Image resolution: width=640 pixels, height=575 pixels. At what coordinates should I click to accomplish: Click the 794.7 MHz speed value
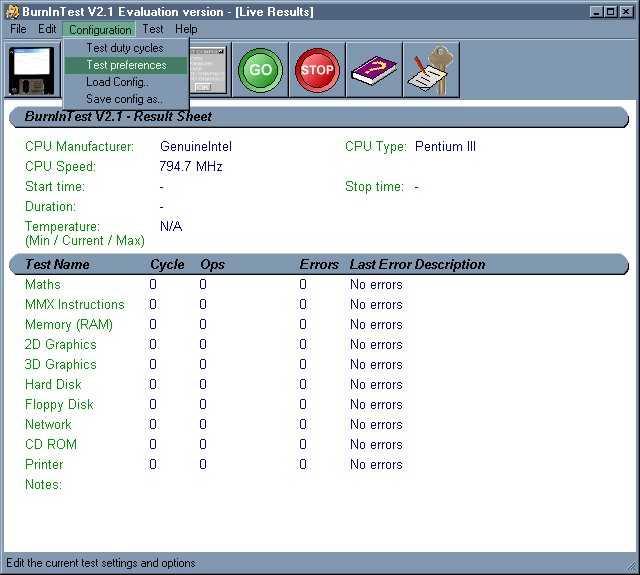point(191,167)
